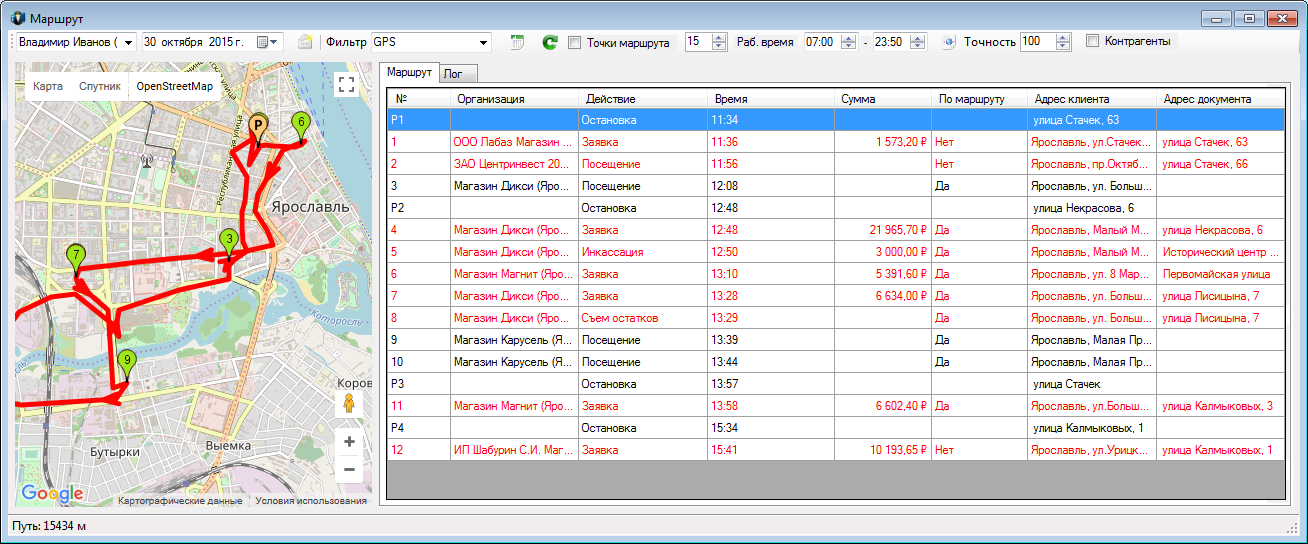Click the Инкассация action cell

click(x=643, y=252)
